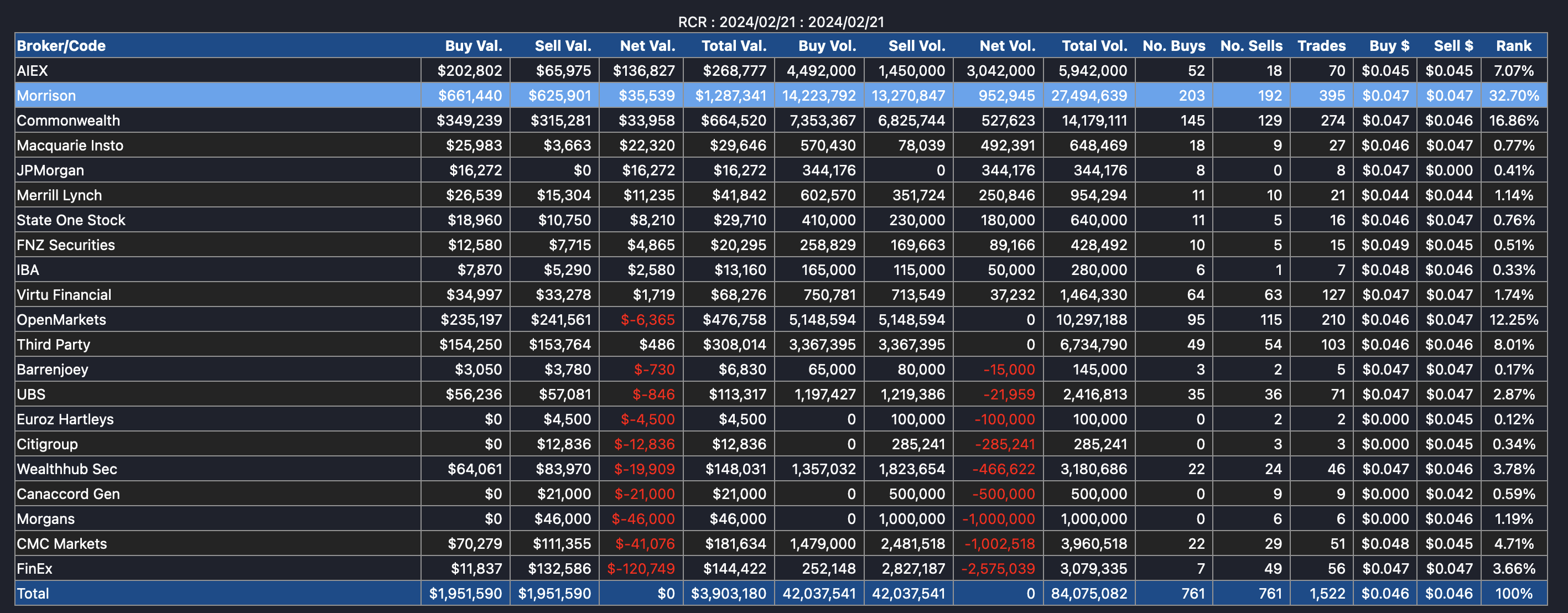
Task: Click FNZ Securities buy price $0.049
Action: [x=1385, y=245]
